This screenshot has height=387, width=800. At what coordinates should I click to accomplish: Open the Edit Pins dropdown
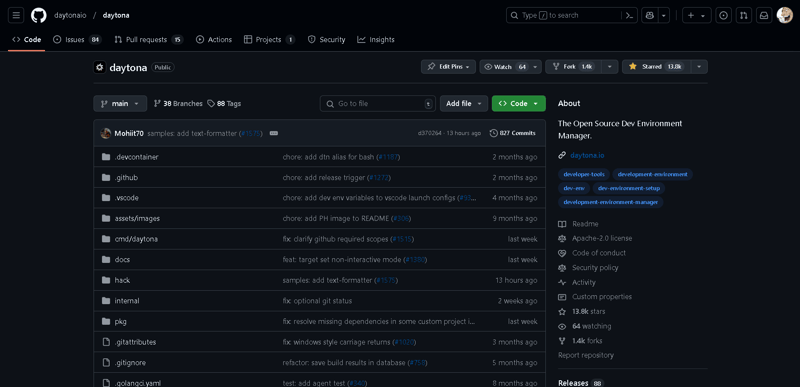click(x=448, y=67)
